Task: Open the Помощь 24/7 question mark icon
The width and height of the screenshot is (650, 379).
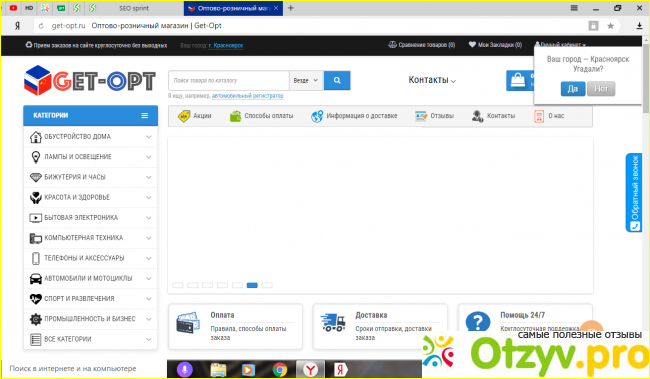Action: (x=478, y=322)
